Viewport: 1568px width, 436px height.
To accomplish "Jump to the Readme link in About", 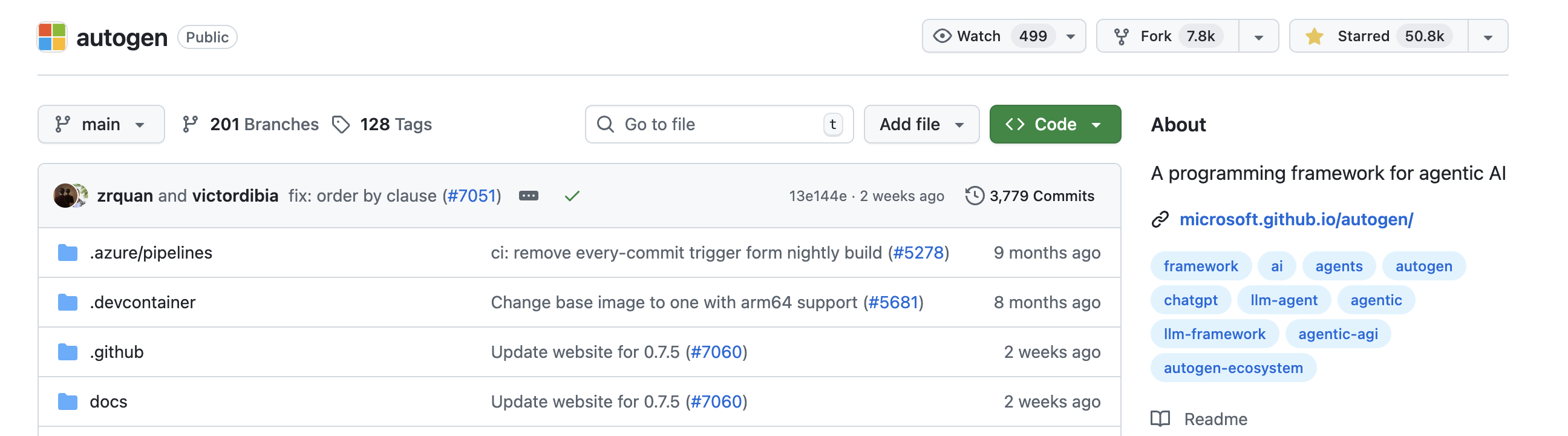I will pyautogui.click(x=1215, y=419).
